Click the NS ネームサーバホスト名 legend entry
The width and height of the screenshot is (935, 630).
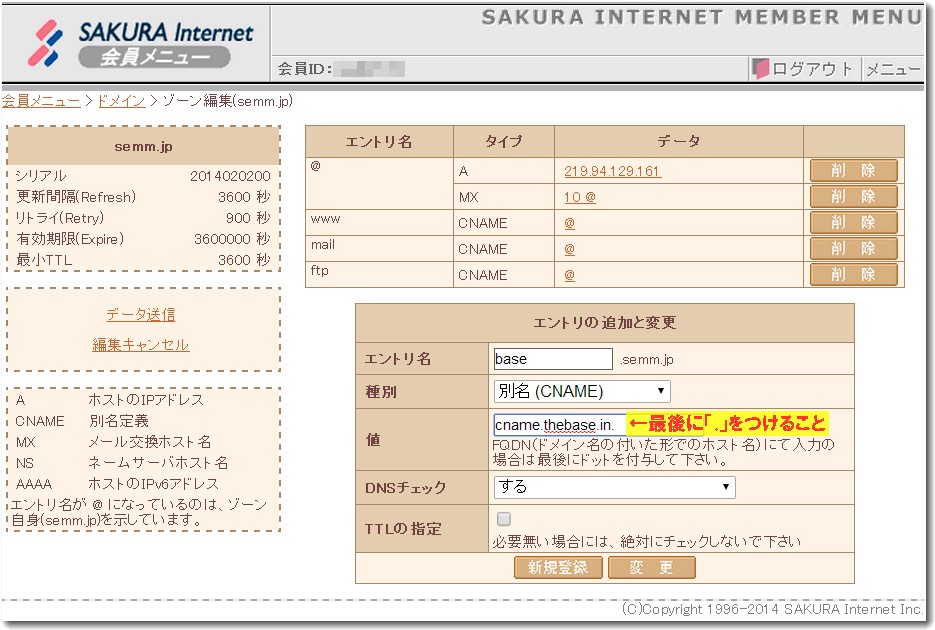click(x=122, y=463)
